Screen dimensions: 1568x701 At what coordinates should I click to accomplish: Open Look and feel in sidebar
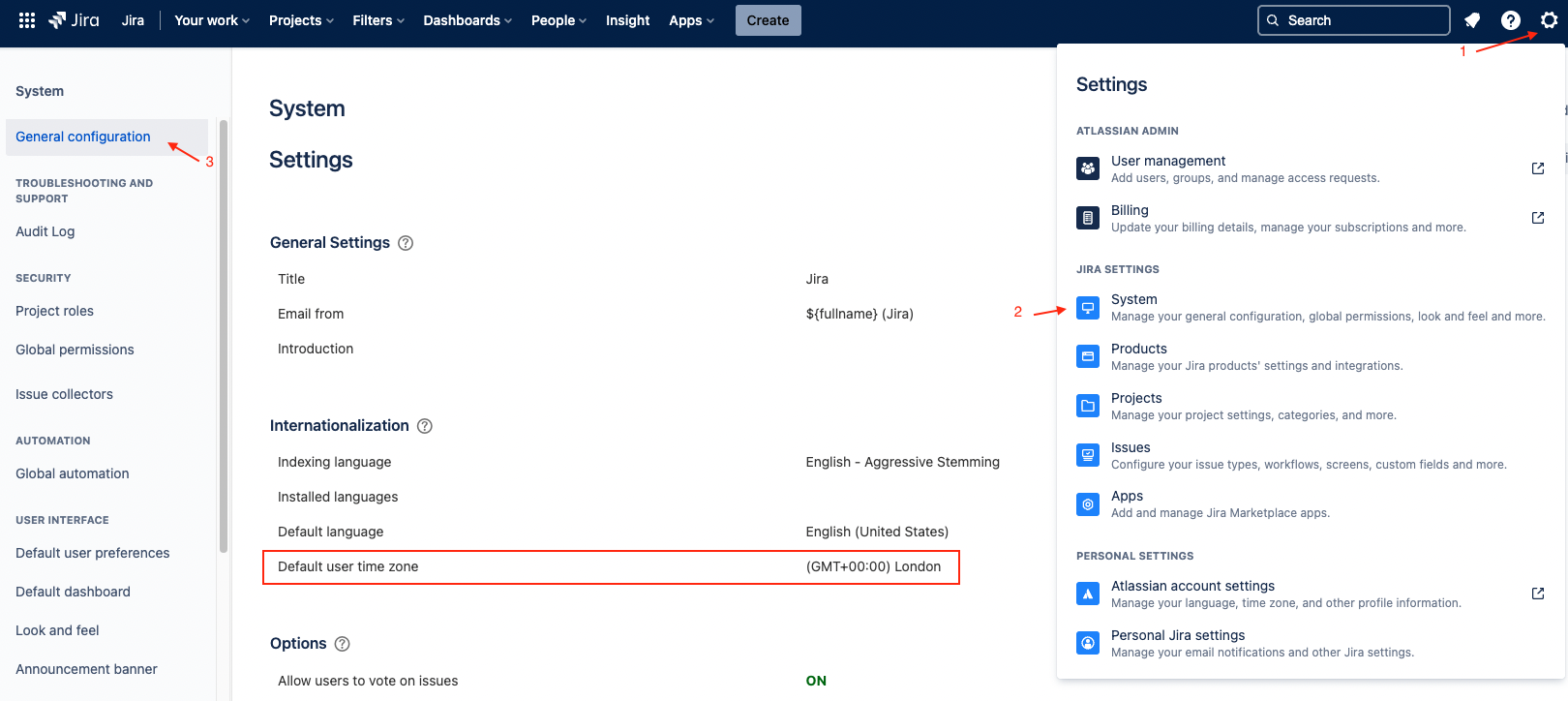click(57, 630)
